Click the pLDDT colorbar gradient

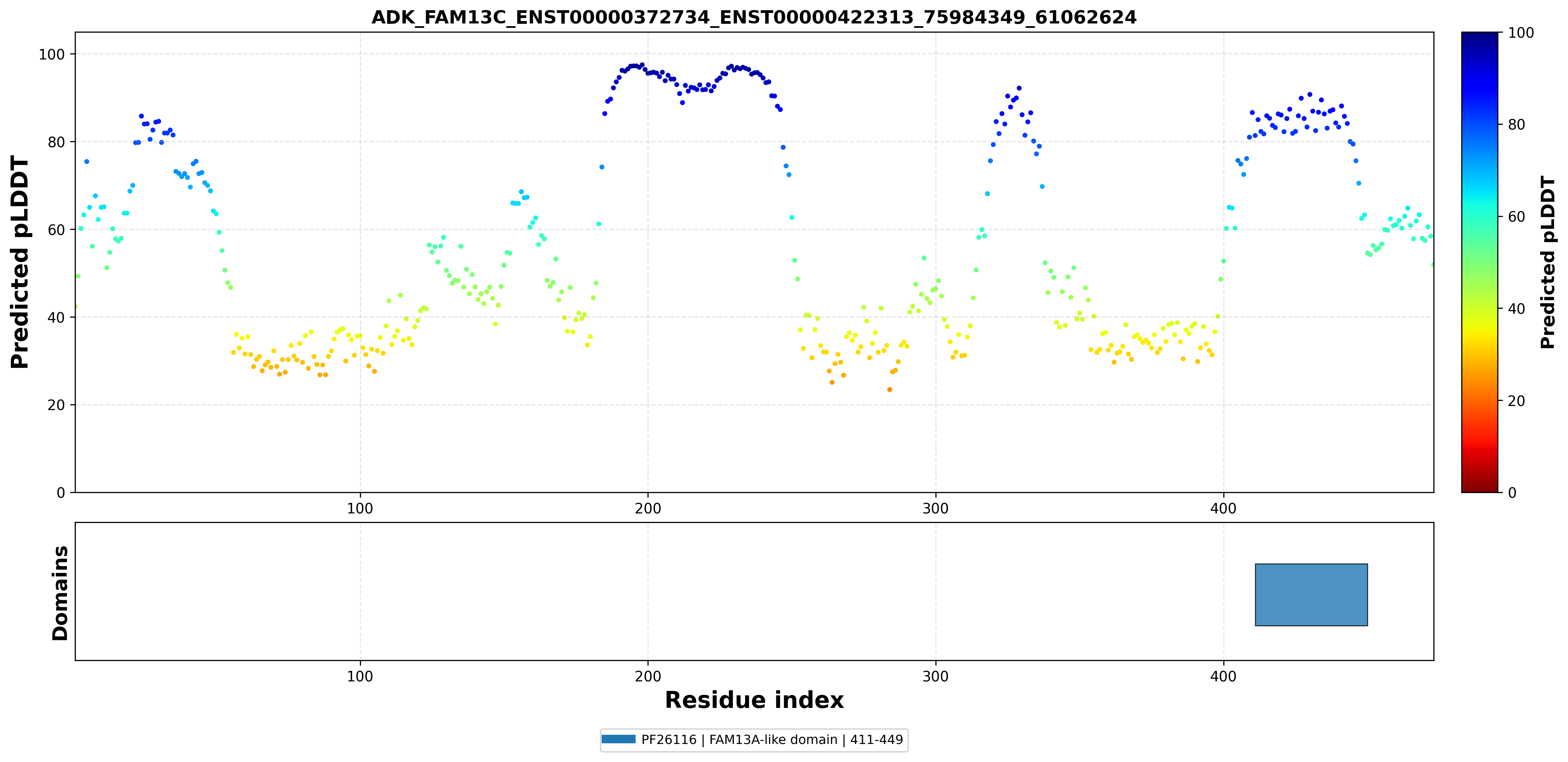click(1480, 262)
